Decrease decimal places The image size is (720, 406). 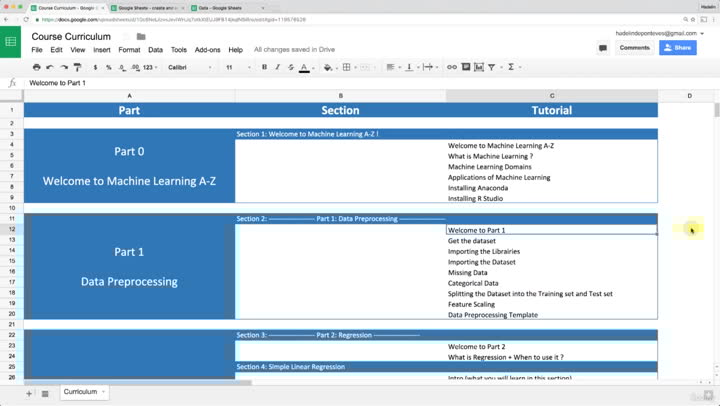[x=122, y=67]
